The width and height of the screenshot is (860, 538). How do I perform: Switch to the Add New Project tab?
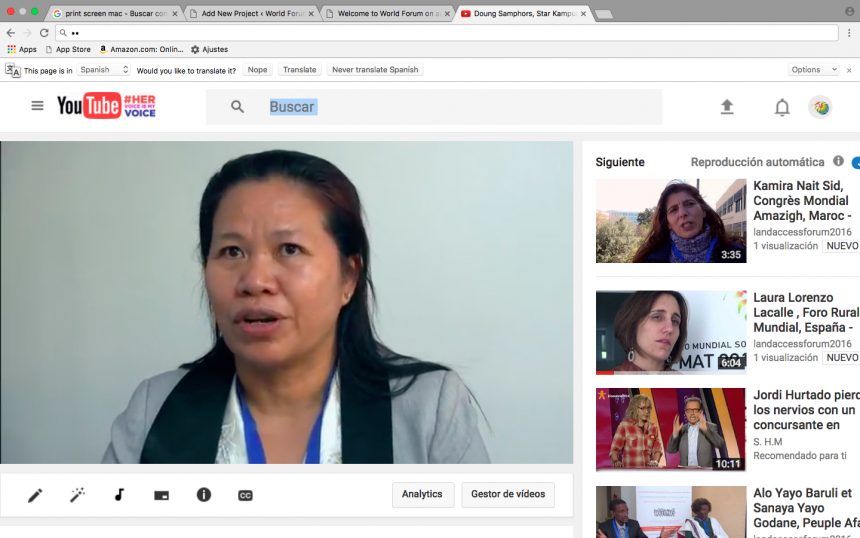[251, 14]
